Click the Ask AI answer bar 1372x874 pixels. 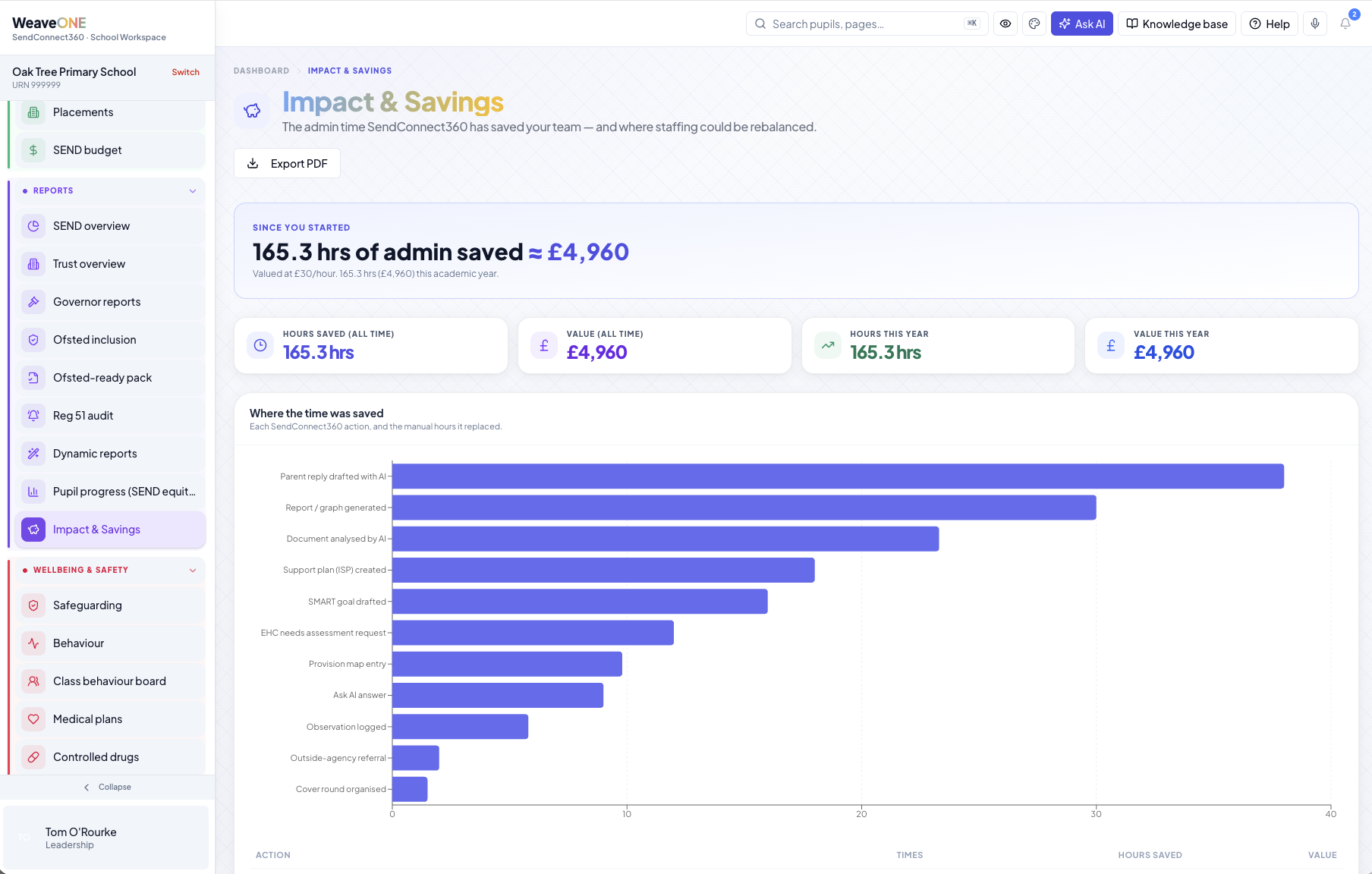point(498,695)
